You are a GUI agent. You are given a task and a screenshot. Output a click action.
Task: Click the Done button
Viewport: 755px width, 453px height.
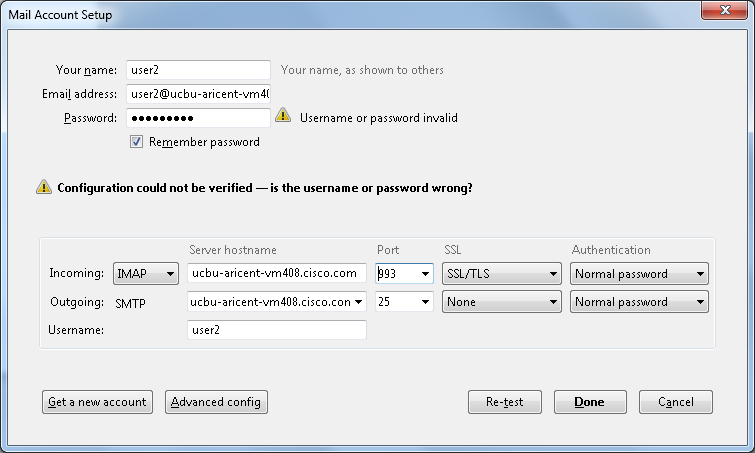pos(589,402)
